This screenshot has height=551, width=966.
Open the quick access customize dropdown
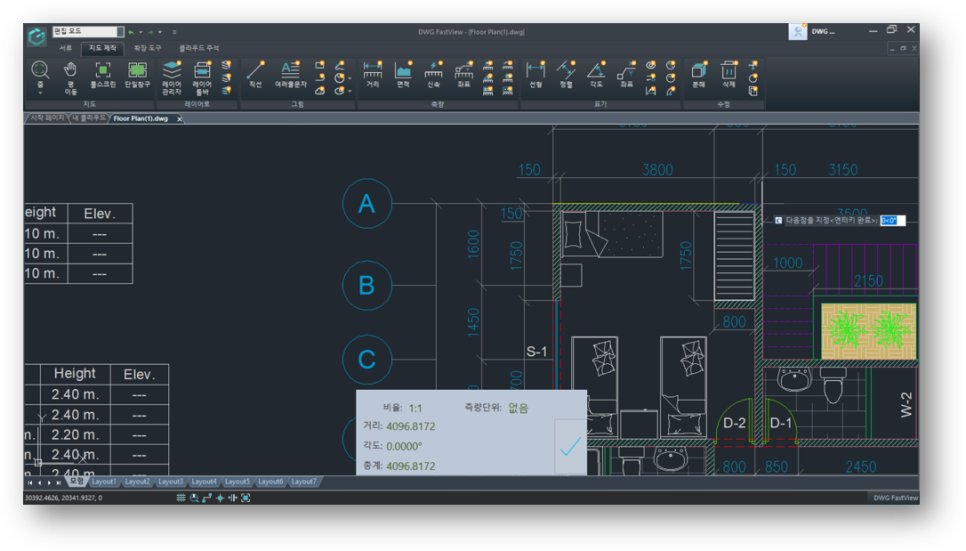coord(174,32)
